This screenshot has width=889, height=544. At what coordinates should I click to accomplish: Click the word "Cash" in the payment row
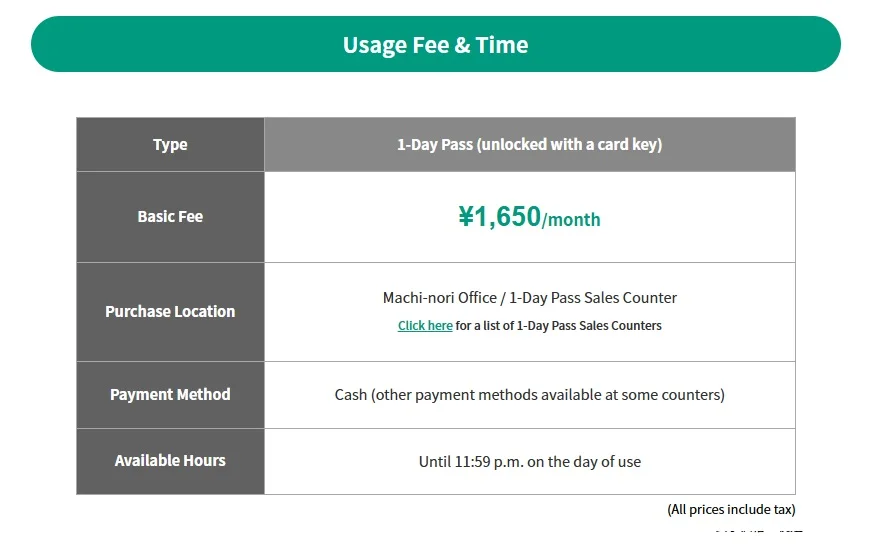pos(350,395)
